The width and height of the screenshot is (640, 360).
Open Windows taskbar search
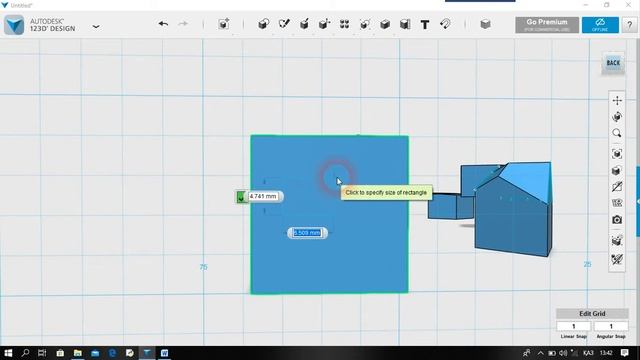coord(25,353)
